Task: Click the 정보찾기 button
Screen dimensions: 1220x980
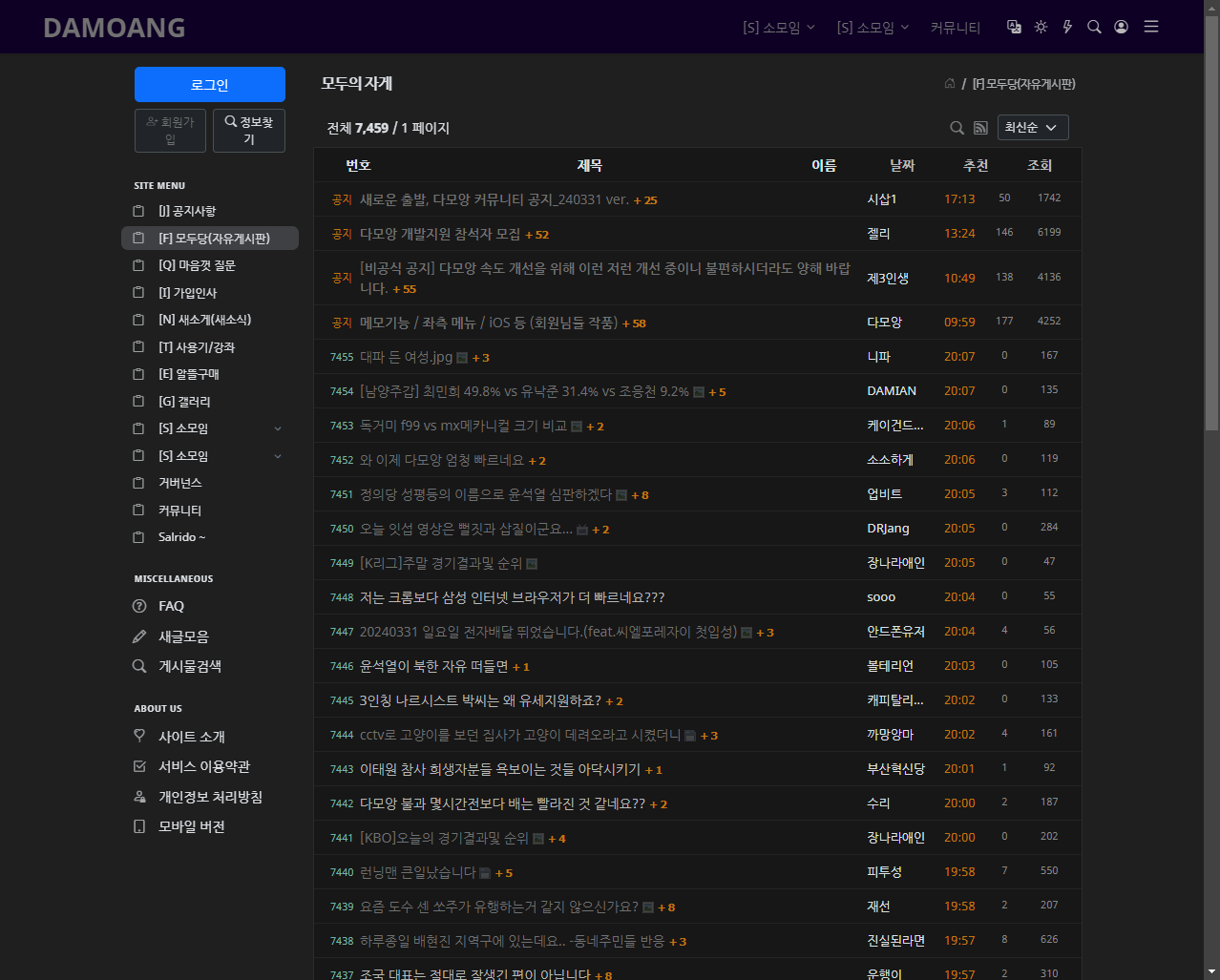Action: click(x=249, y=131)
